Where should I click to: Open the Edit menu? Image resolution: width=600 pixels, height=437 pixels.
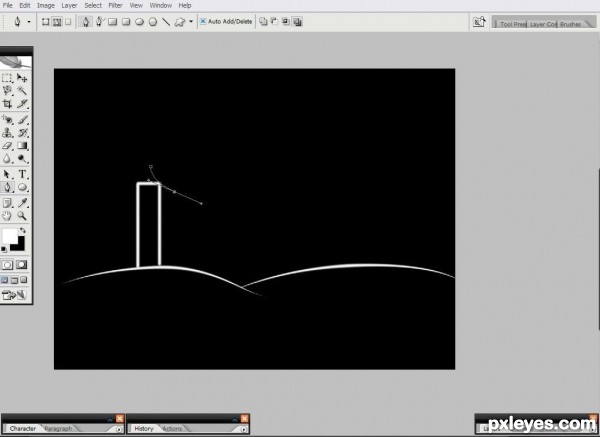(25, 5)
